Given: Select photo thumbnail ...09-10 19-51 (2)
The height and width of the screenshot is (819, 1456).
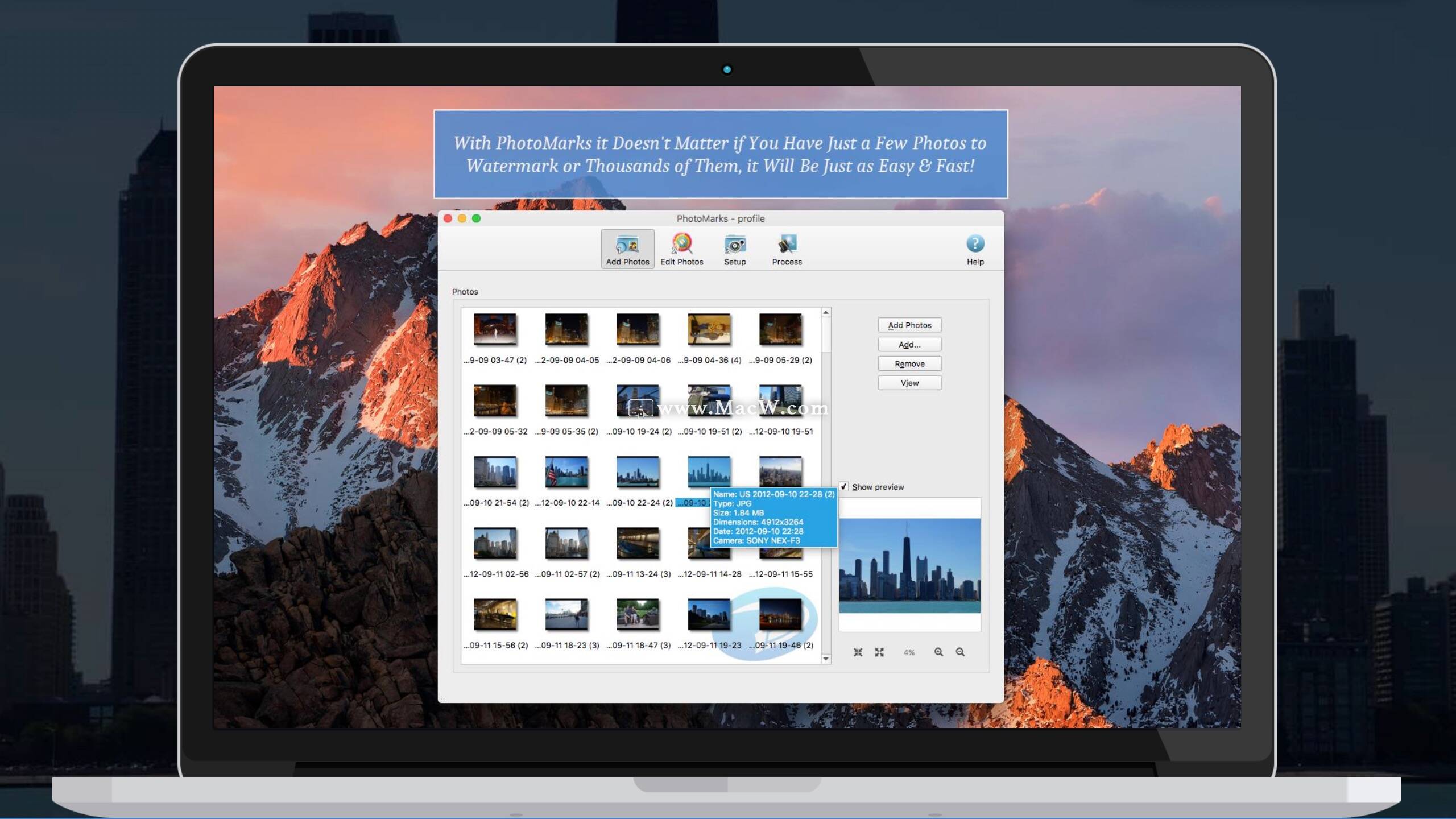Looking at the screenshot, I should [709, 400].
